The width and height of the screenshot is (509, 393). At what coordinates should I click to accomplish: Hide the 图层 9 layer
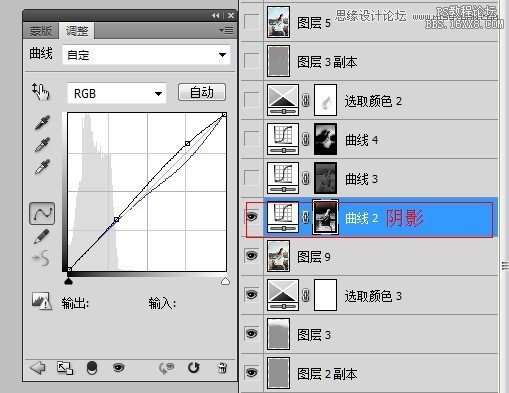pos(252,256)
